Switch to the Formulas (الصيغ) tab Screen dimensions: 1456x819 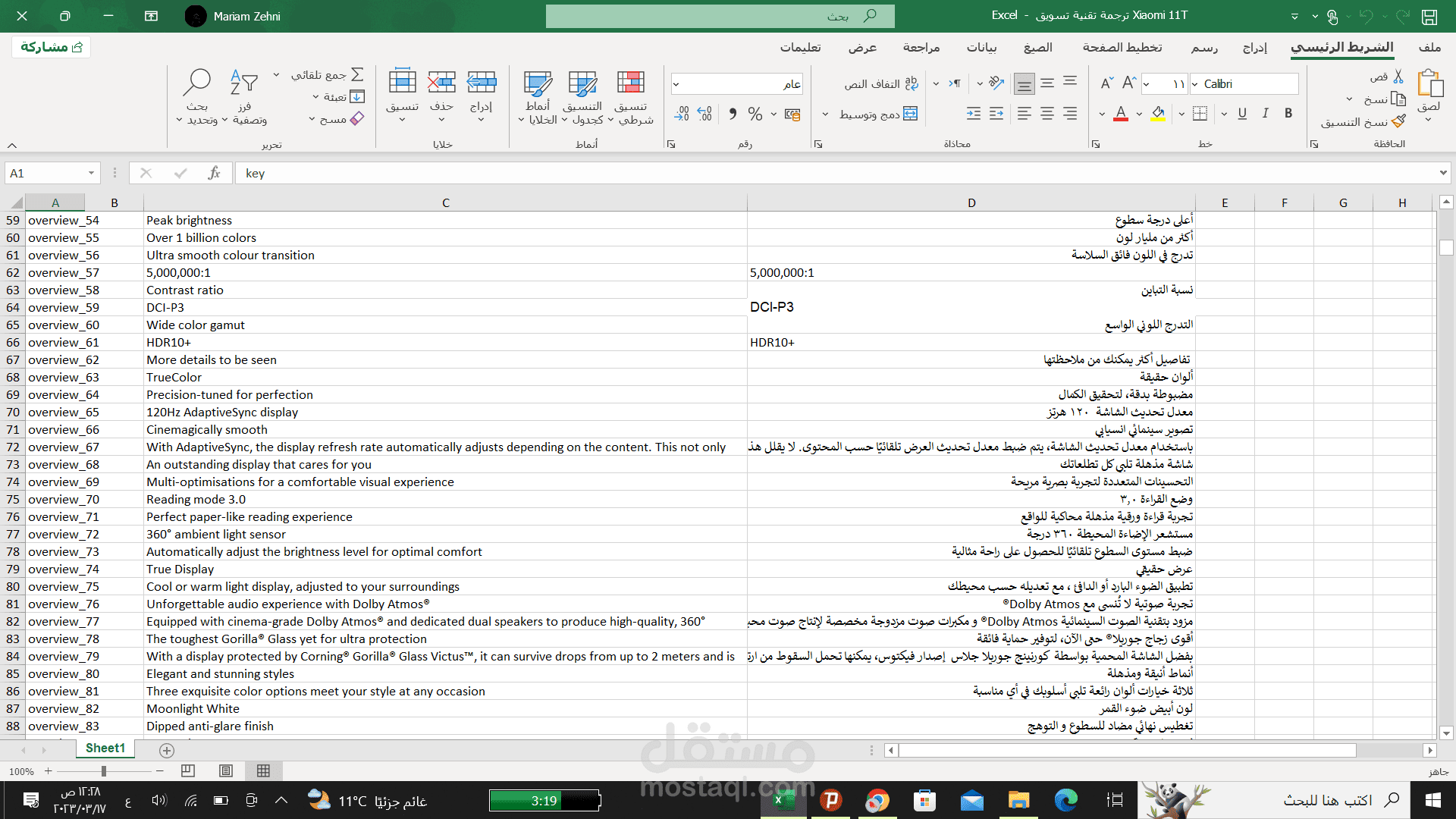point(1038,48)
